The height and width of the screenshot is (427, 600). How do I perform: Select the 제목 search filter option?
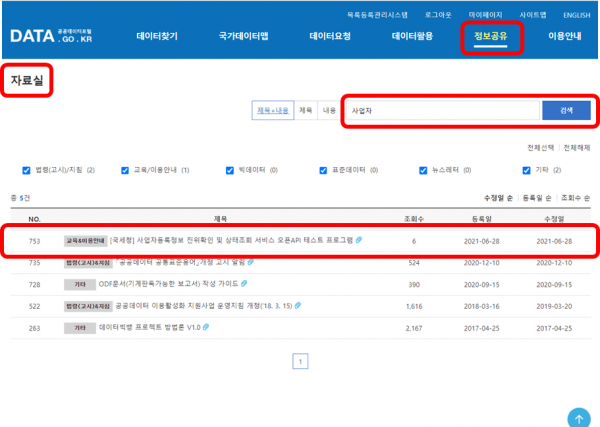click(x=305, y=111)
